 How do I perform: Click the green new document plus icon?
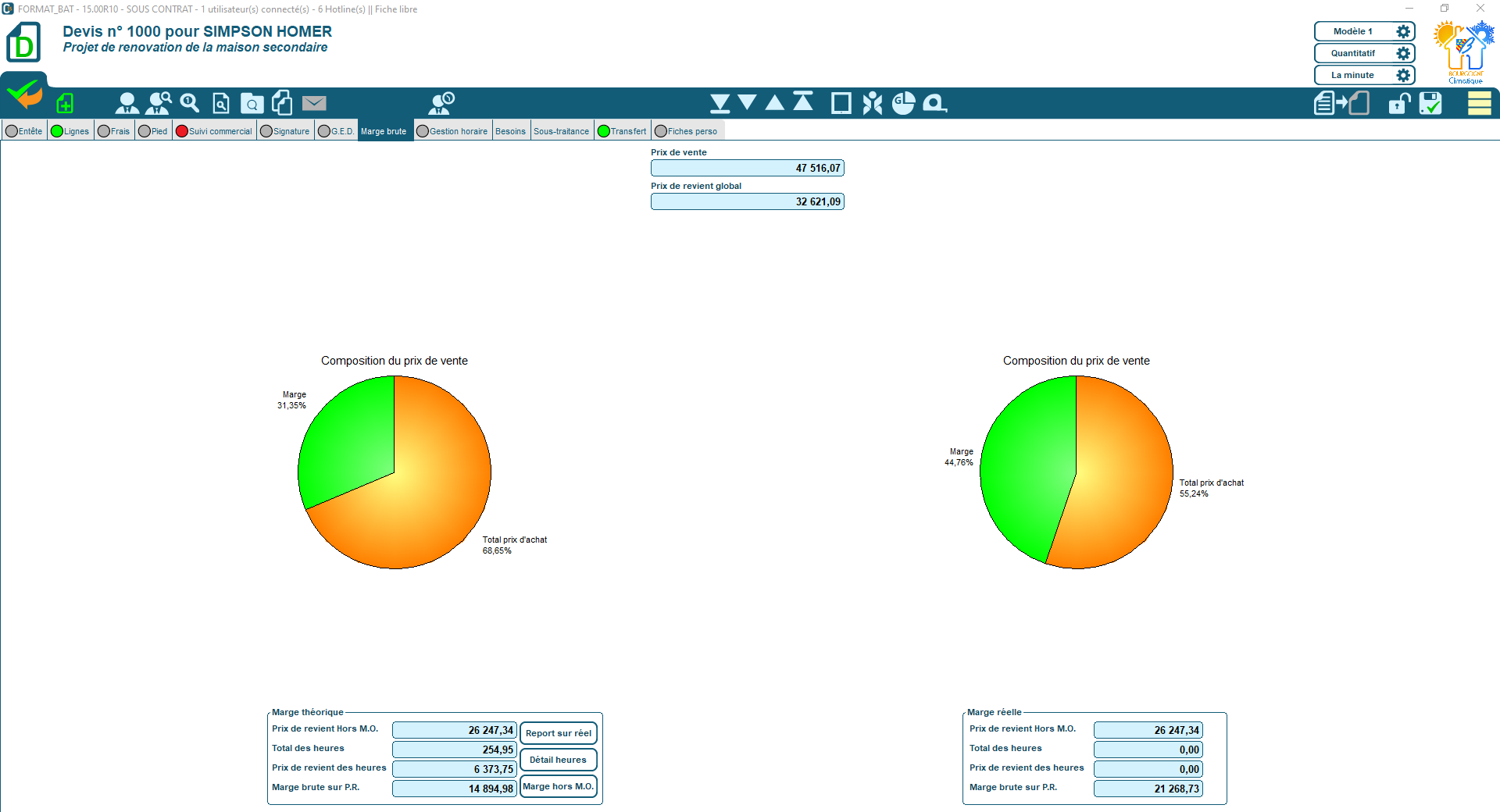pos(66,103)
